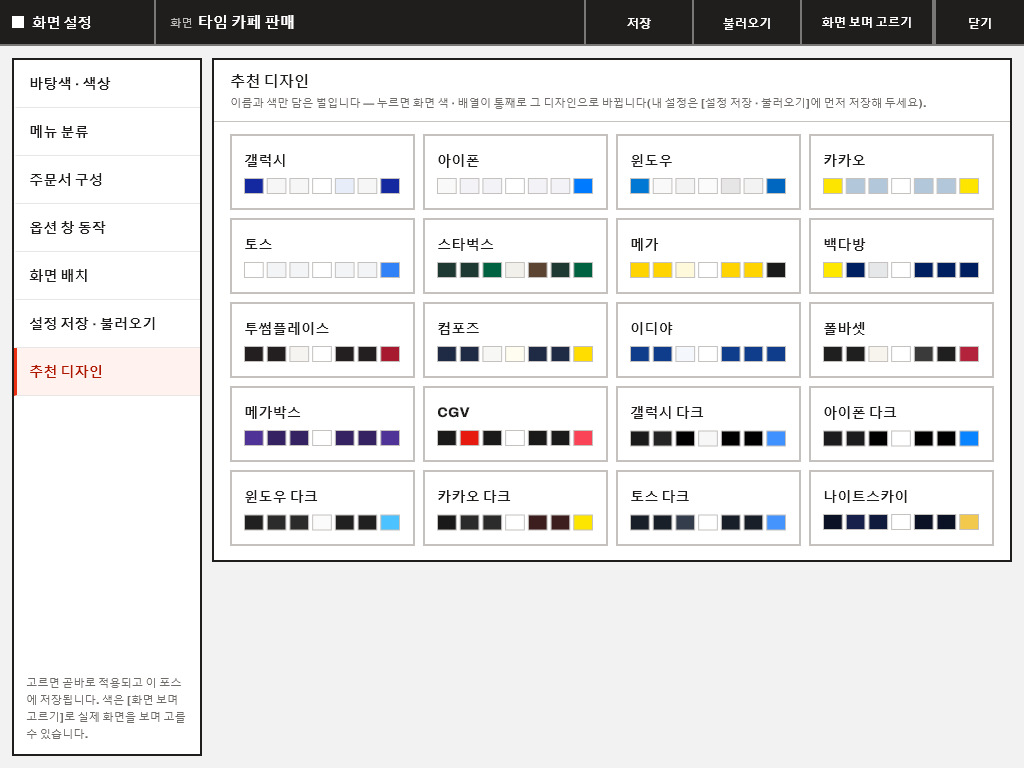
Task: Click the 화면 보며 고르기 button
Action: [x=867, y=22]
